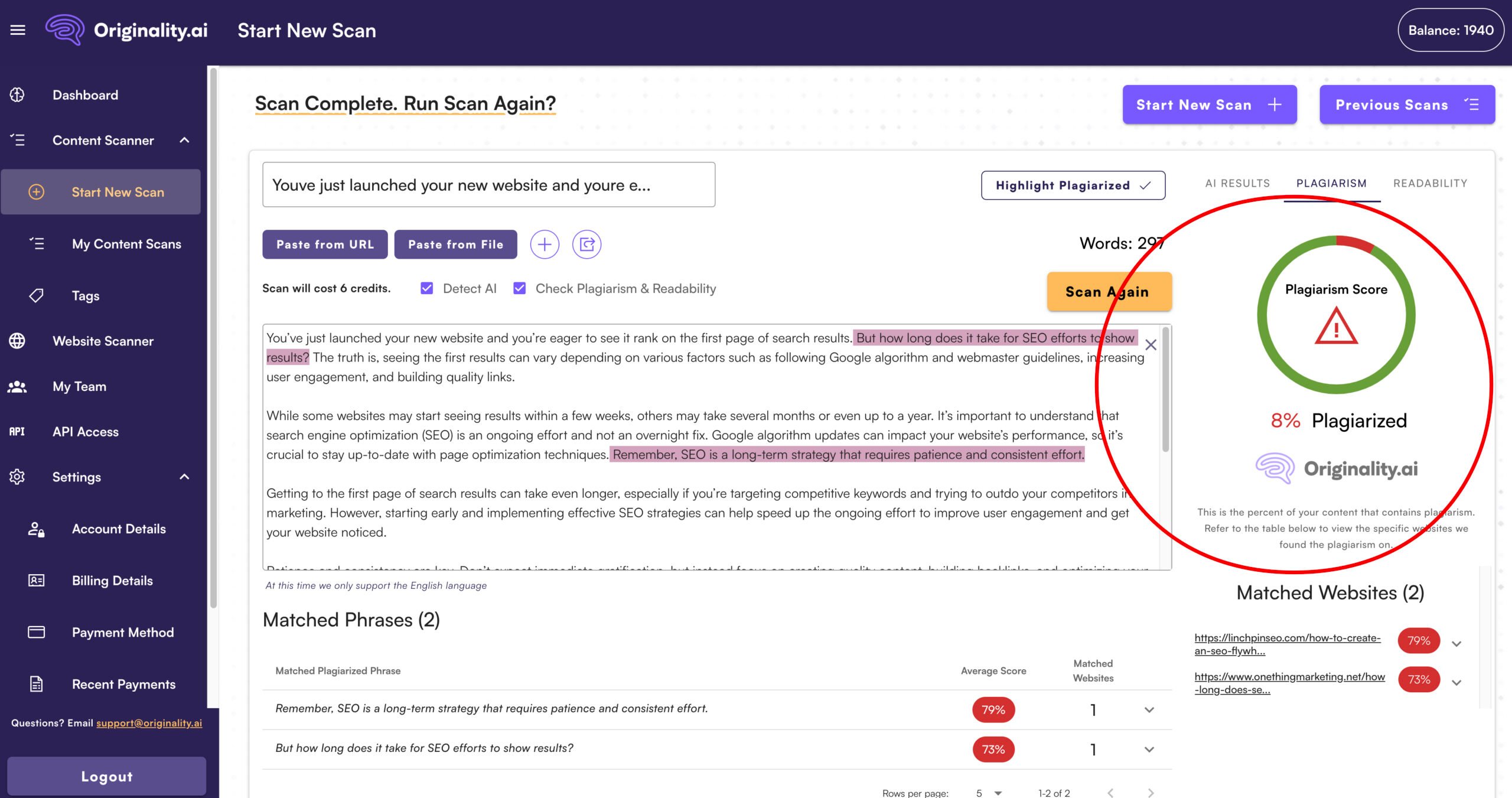
Task: Clear text with the X icon
Action: (x=1151, y=345)
